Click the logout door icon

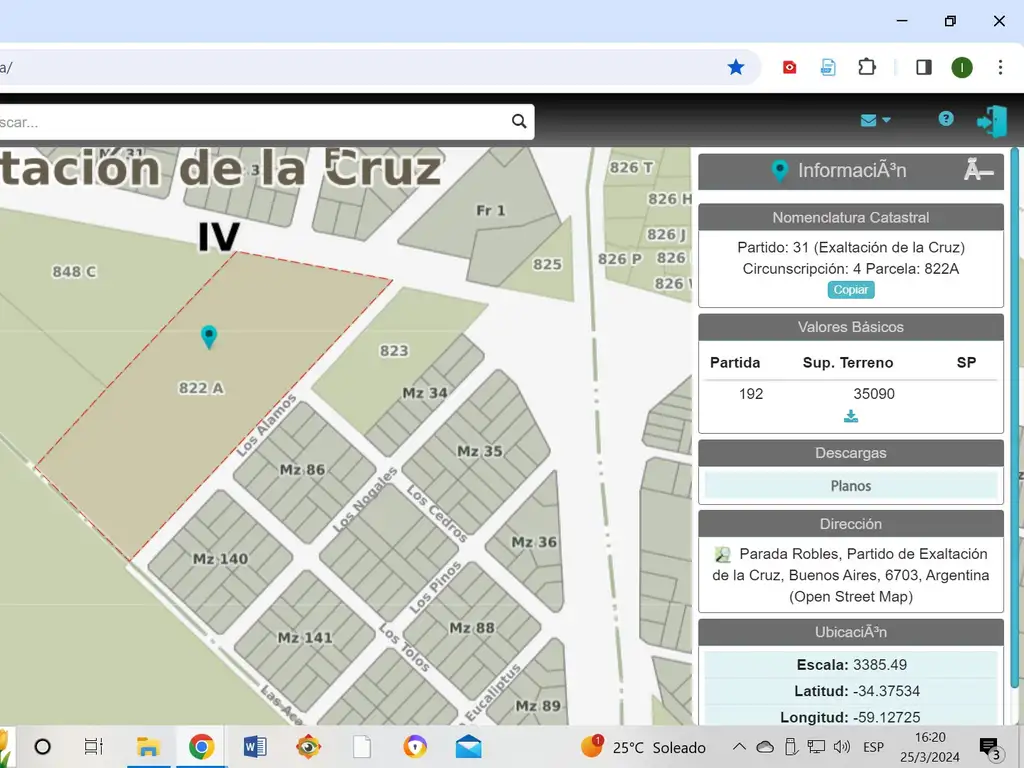[991, 121]
